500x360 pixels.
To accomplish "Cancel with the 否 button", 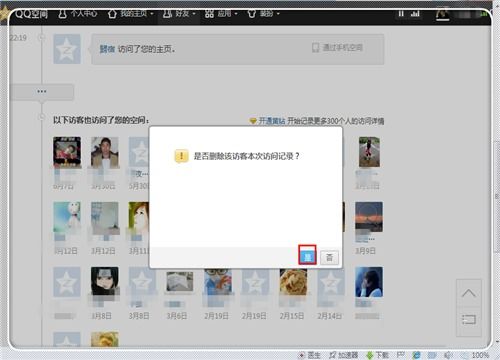I will [329, 257].
